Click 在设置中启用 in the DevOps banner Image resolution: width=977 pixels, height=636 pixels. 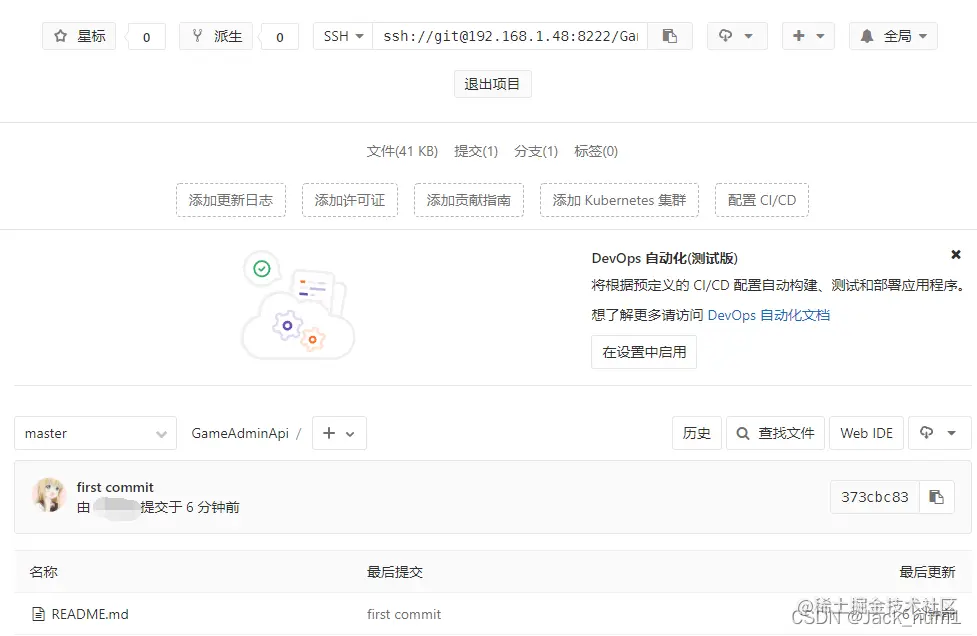tap(643, 352)
